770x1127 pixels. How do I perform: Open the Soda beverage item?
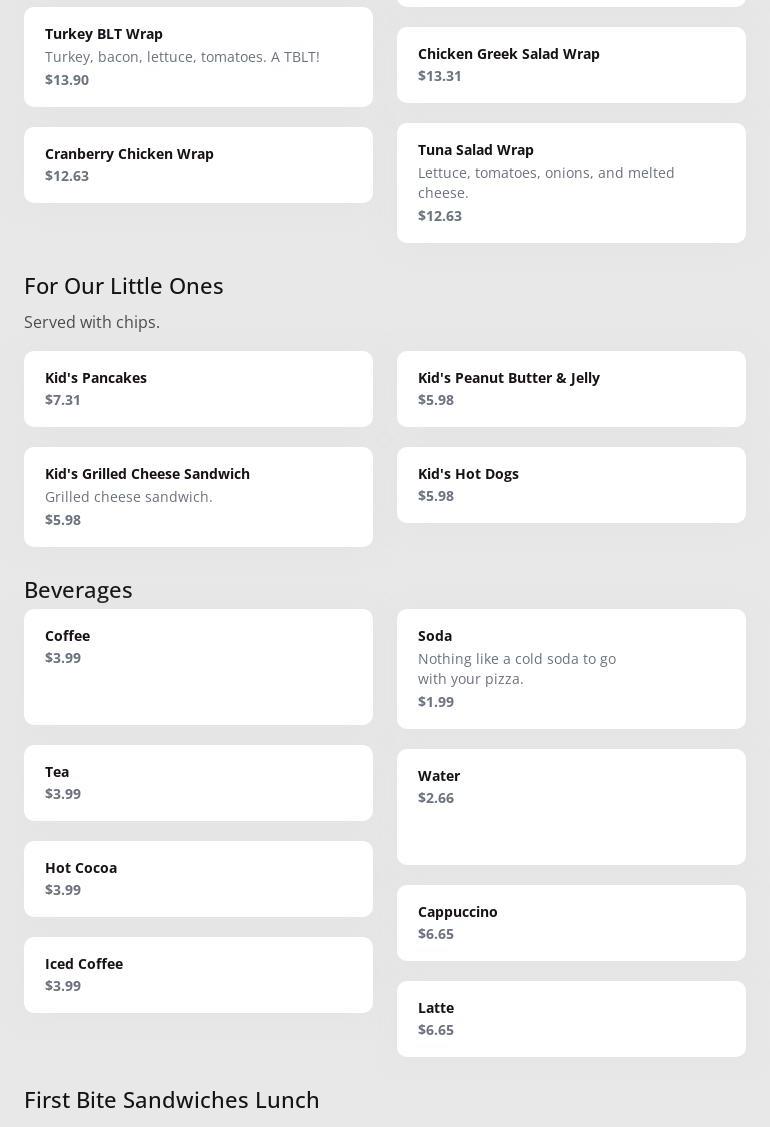[x=571, y=669]
